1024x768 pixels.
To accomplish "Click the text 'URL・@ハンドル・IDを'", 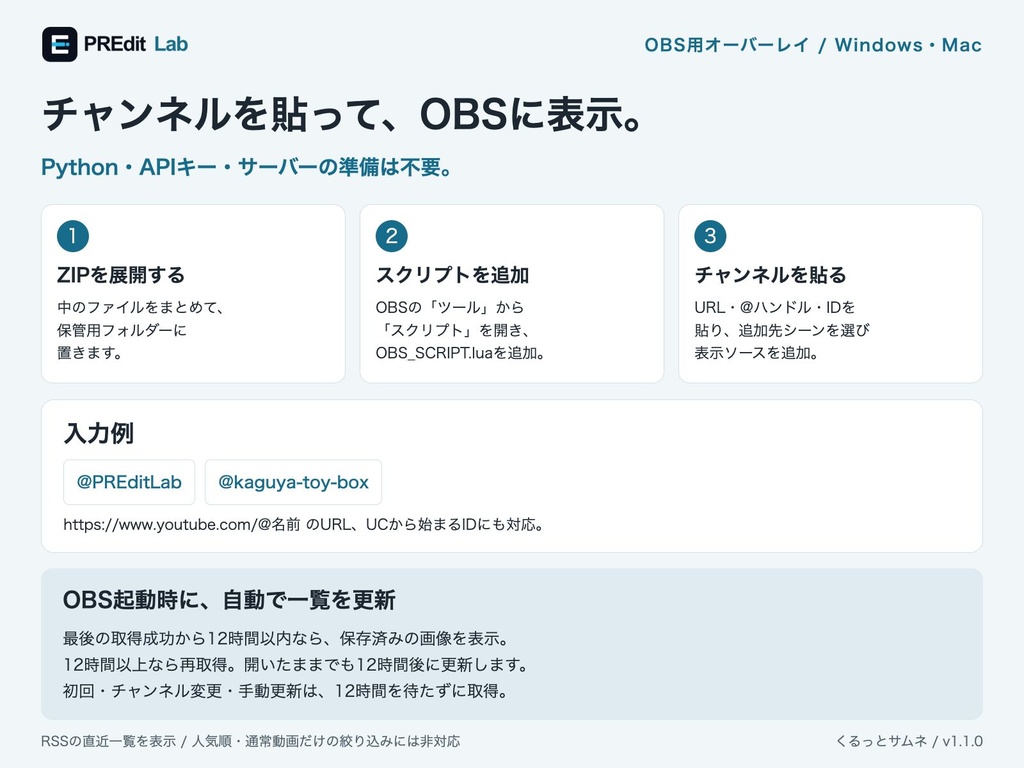I will point(775,307).
